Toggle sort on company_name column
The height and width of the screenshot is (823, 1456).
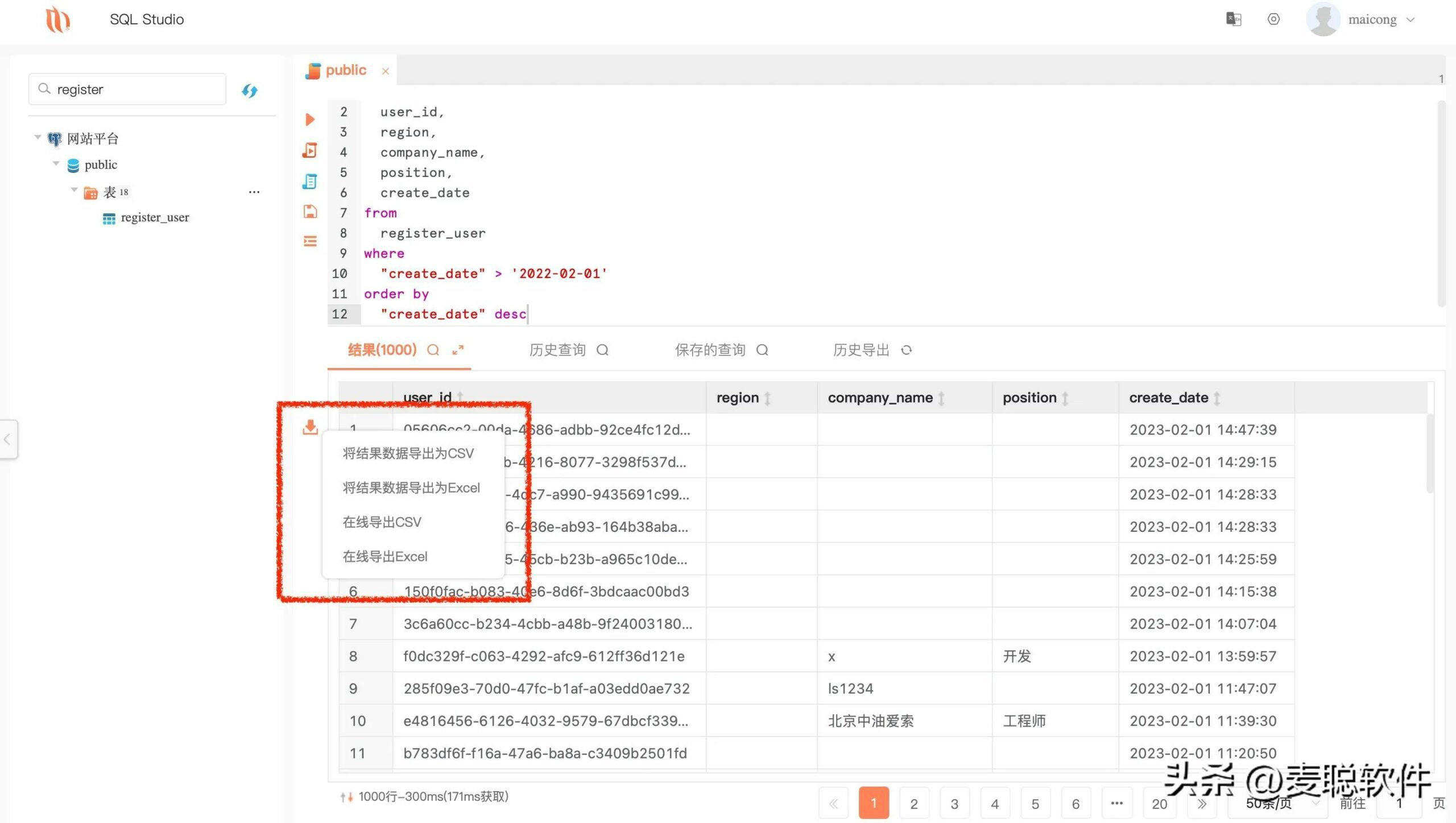click(x=941, y=398)
